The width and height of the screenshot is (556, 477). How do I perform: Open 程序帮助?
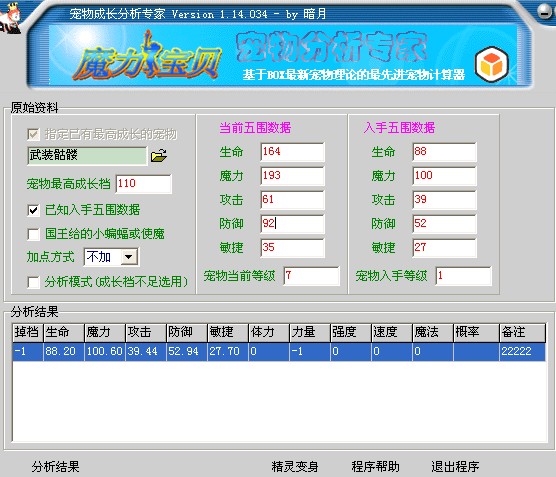(x=376, y=466)
